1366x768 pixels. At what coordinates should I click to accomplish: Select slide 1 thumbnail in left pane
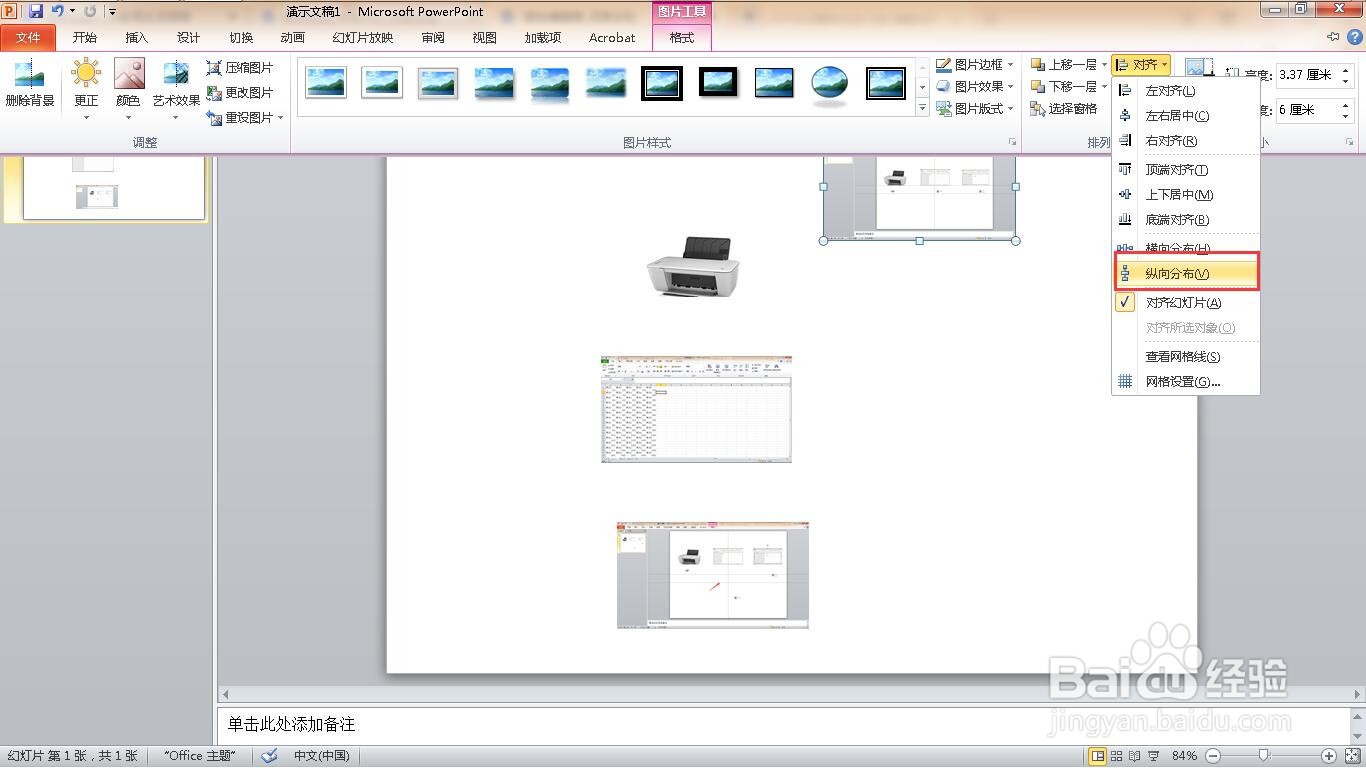114,188
